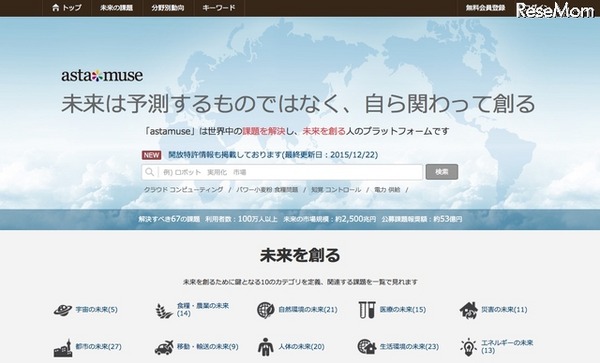Open キーワード menu item
600x363 pixels.
click(x=218, y=8)
